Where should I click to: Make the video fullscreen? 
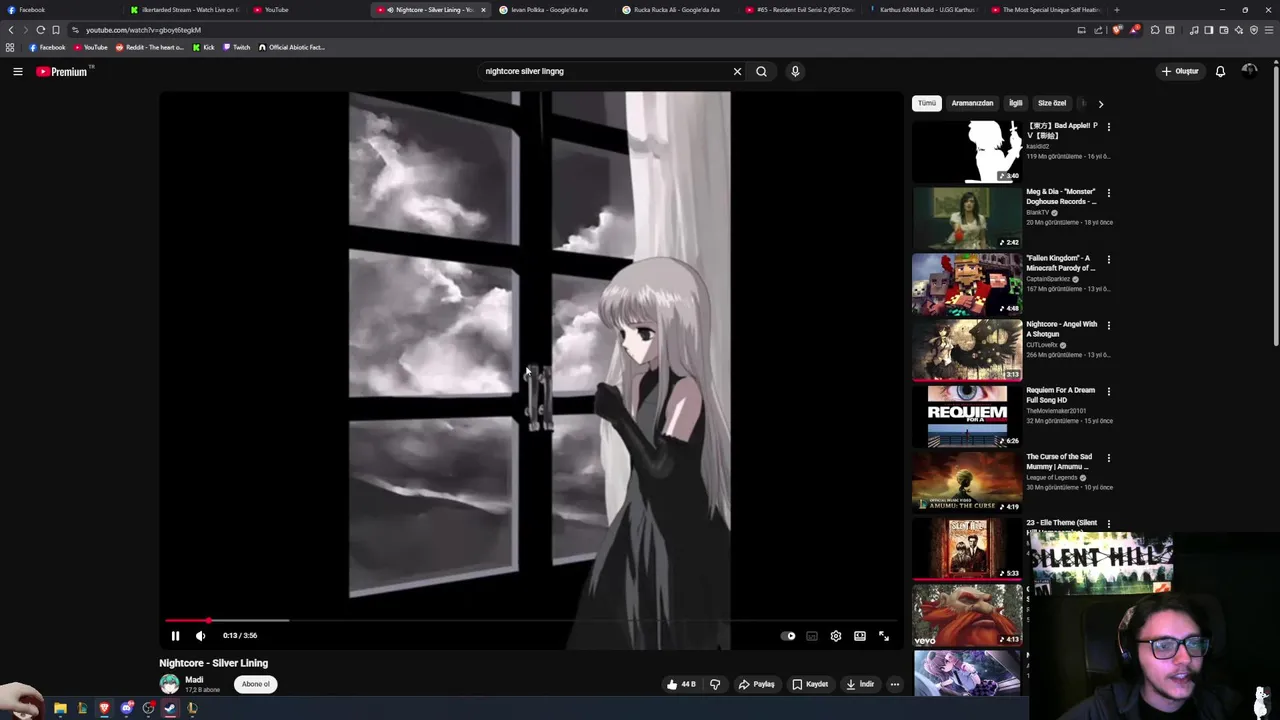tap(884, 636)
